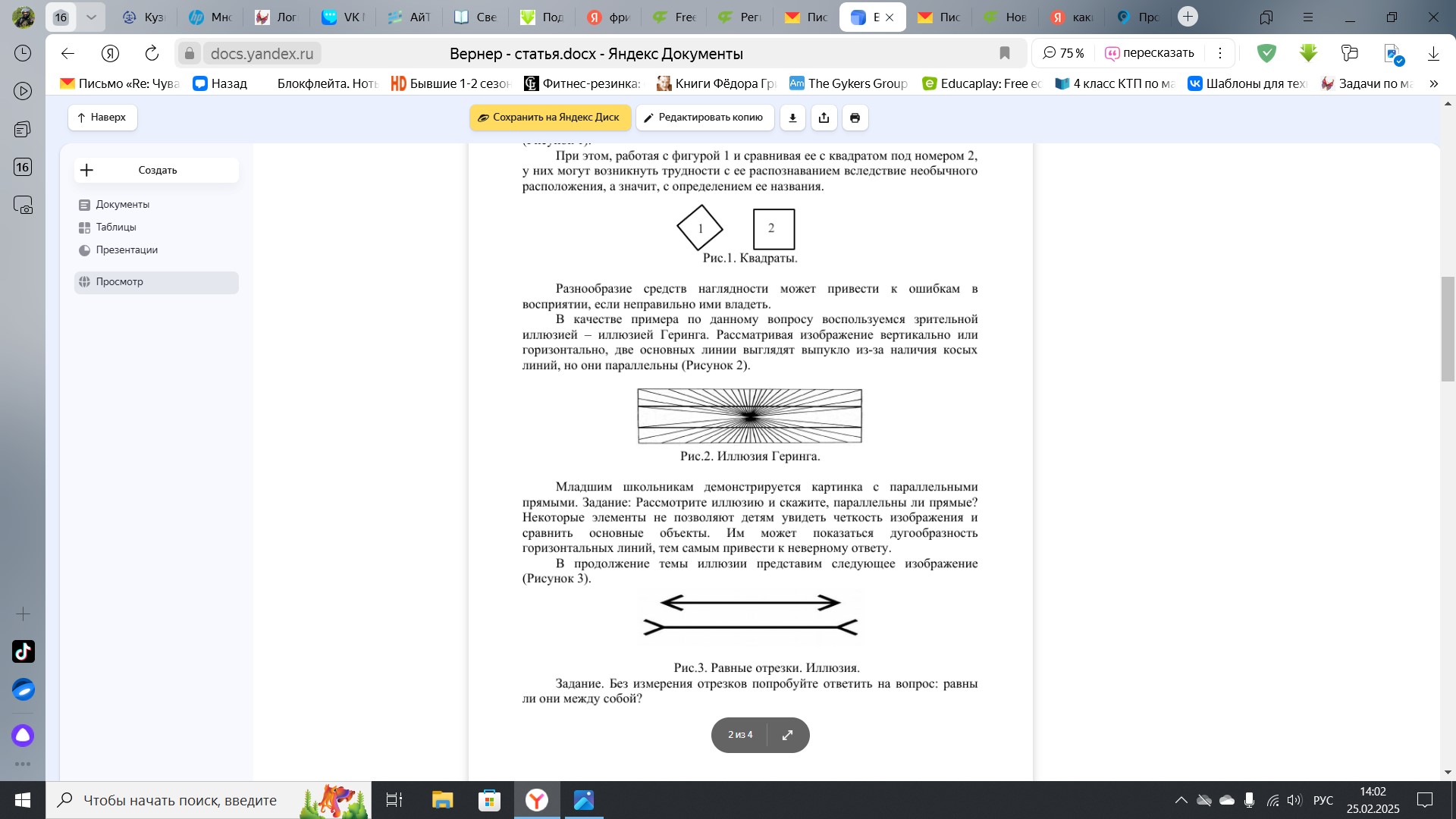The image size is (1456, 819).
Task: Open the History clock icon in side panel
Action: 23,53
